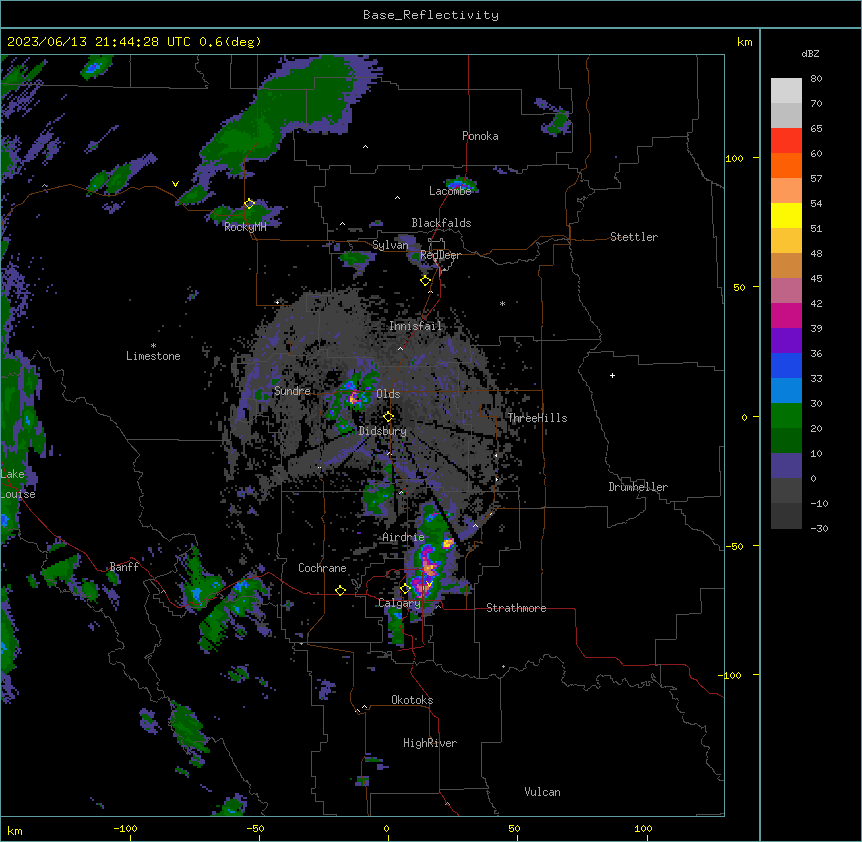Click the dBZ legend heading
The width and height of the screenshot is (862, 842).
(810, 53)
